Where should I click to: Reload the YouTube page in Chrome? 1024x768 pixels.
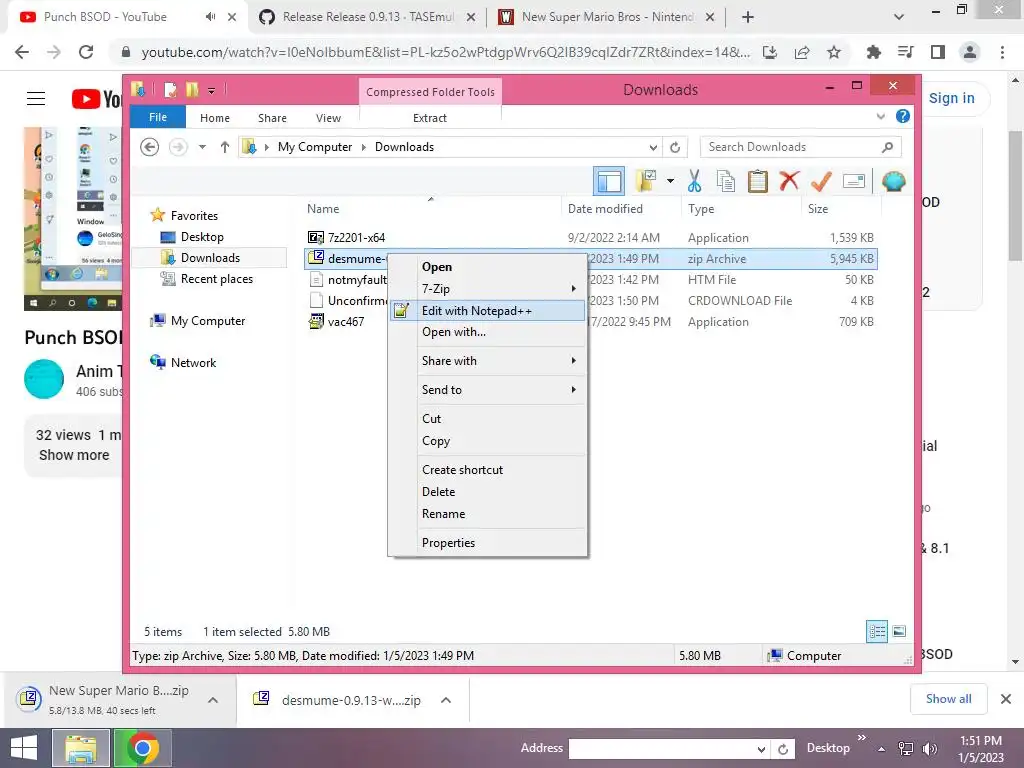pos(86,52)
